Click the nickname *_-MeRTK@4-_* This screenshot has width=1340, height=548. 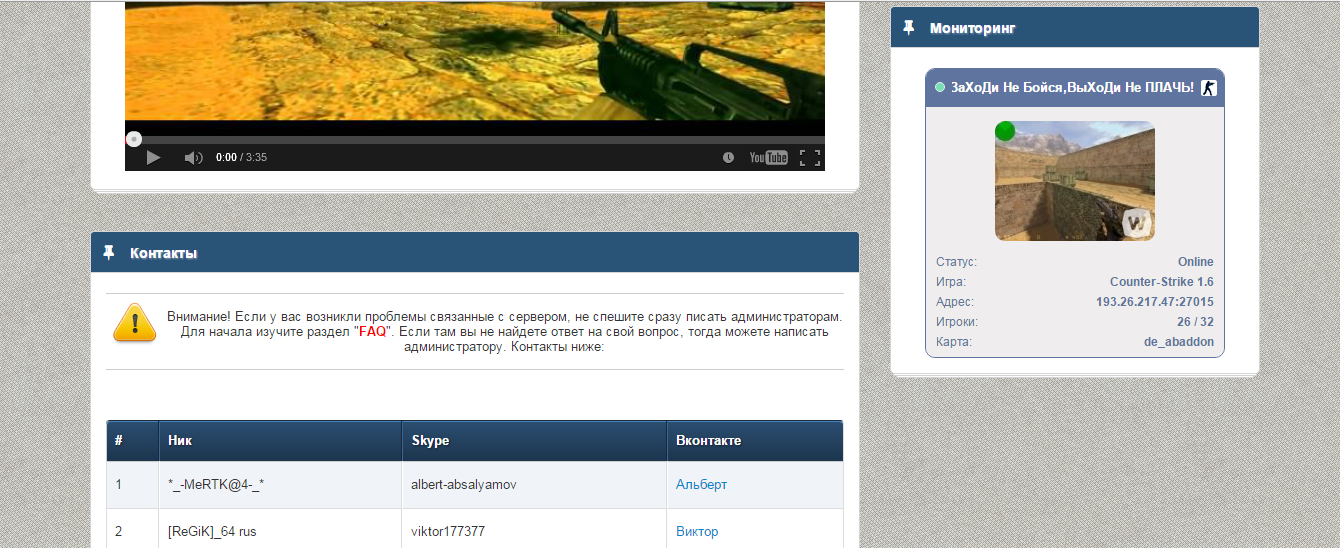click(x=216, y=485)
